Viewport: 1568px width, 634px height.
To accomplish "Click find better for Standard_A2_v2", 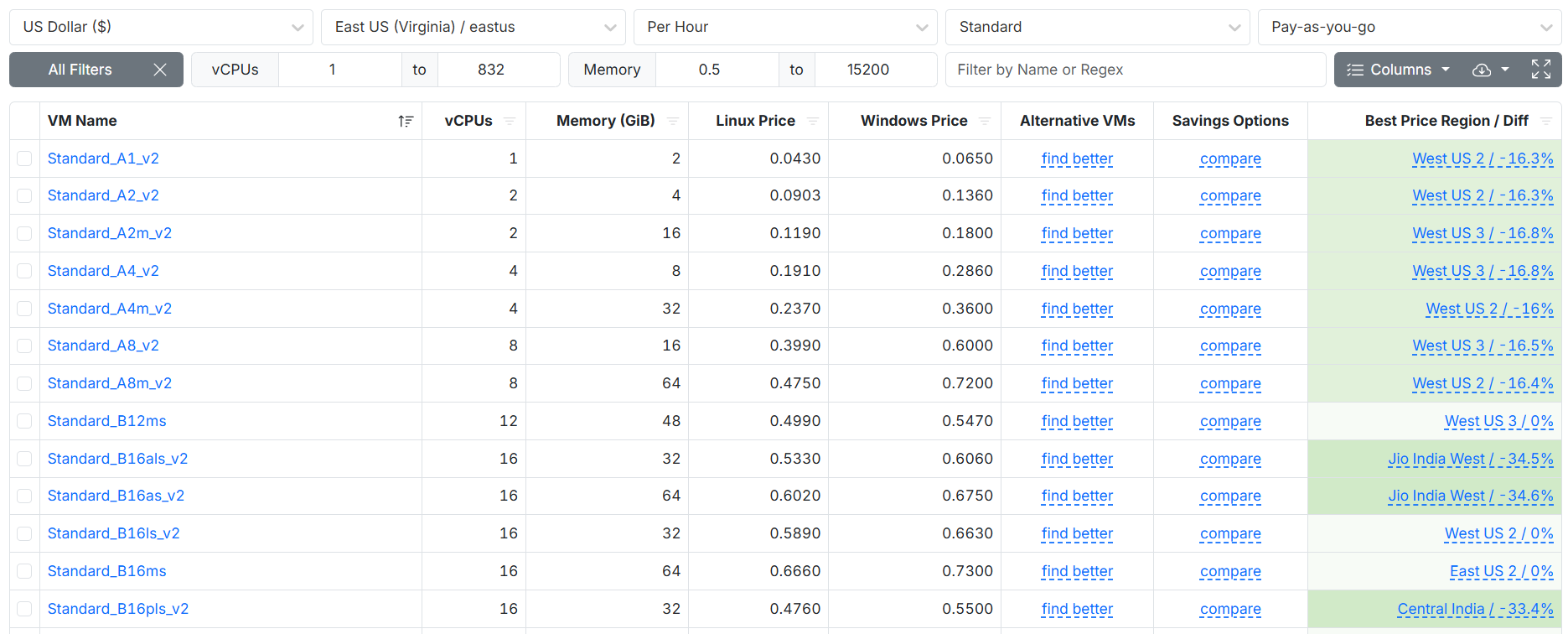I will point(1077,195).
